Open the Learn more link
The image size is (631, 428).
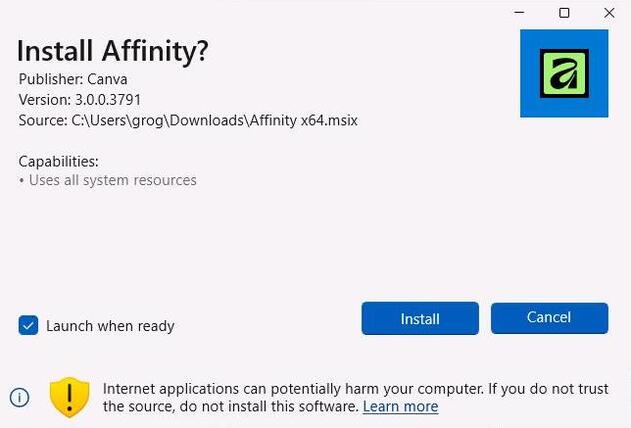400,407
